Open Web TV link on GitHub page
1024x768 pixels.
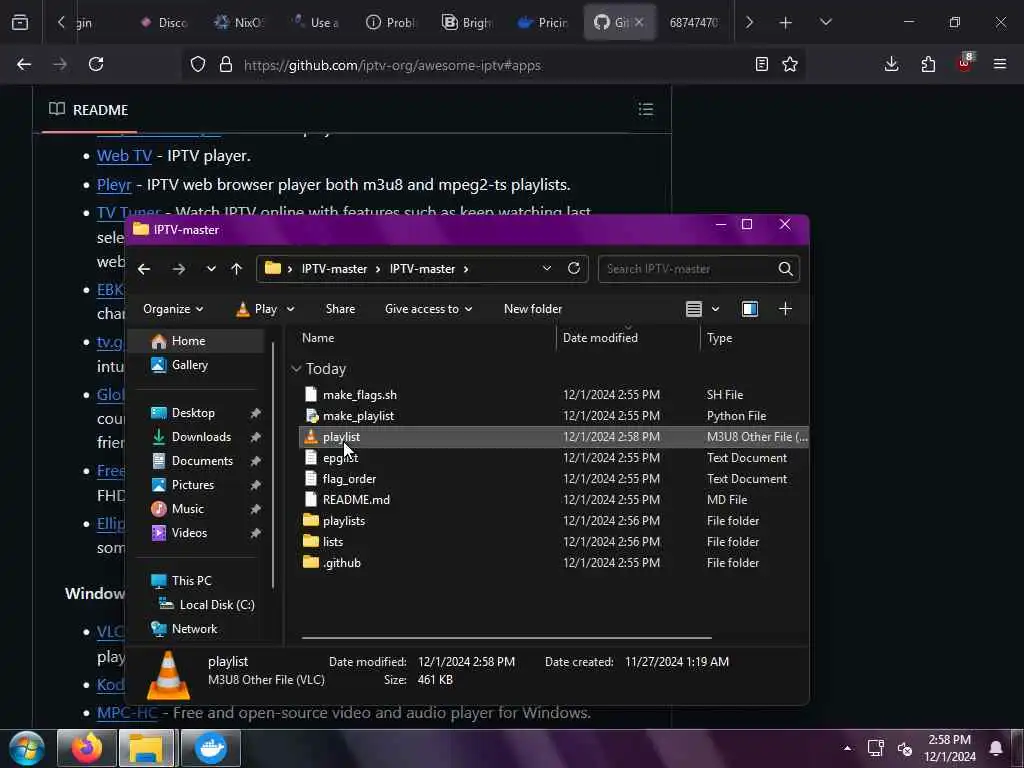tap(124, 156)
